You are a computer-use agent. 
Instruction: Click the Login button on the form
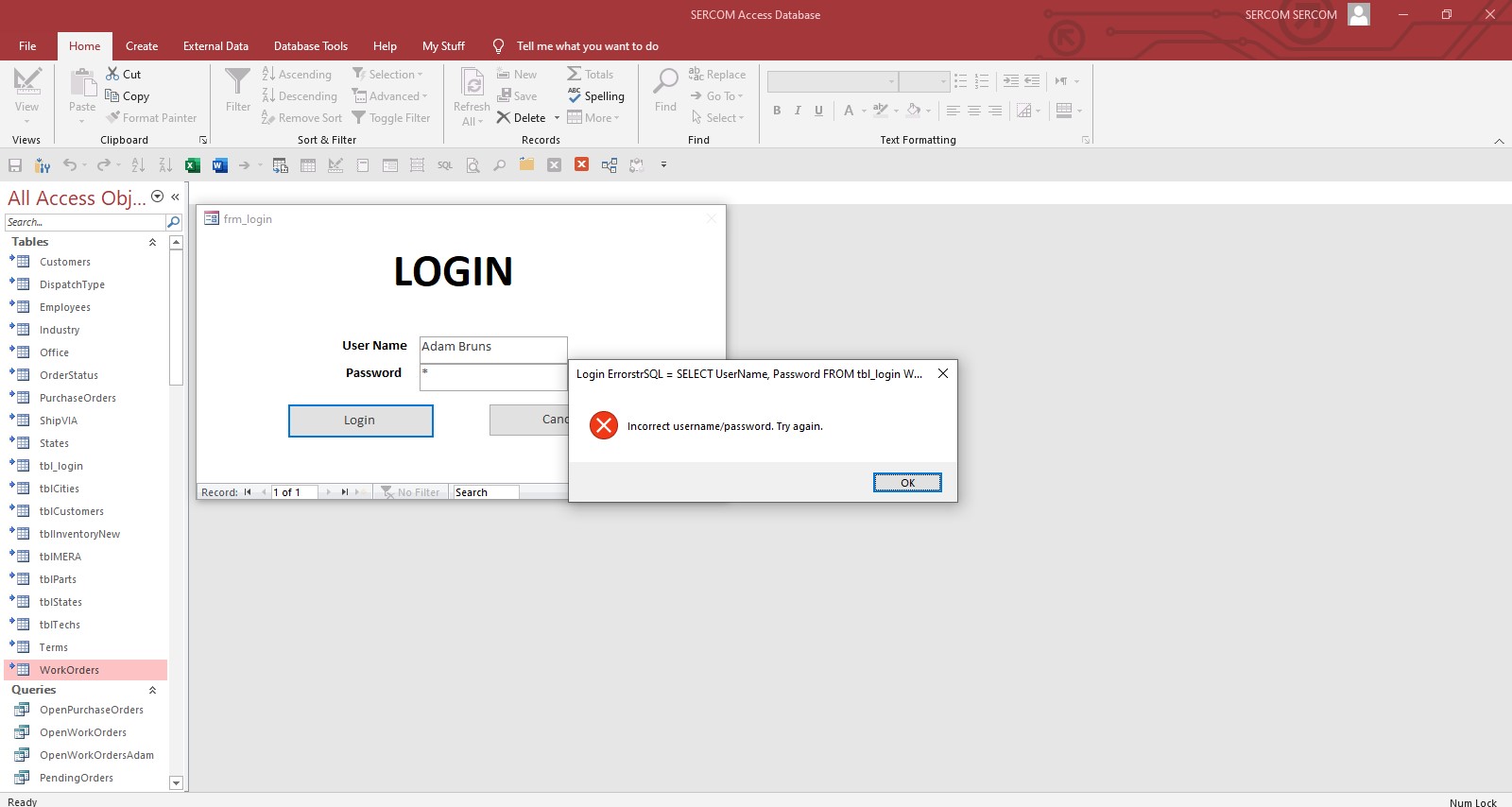pos(360,421)
